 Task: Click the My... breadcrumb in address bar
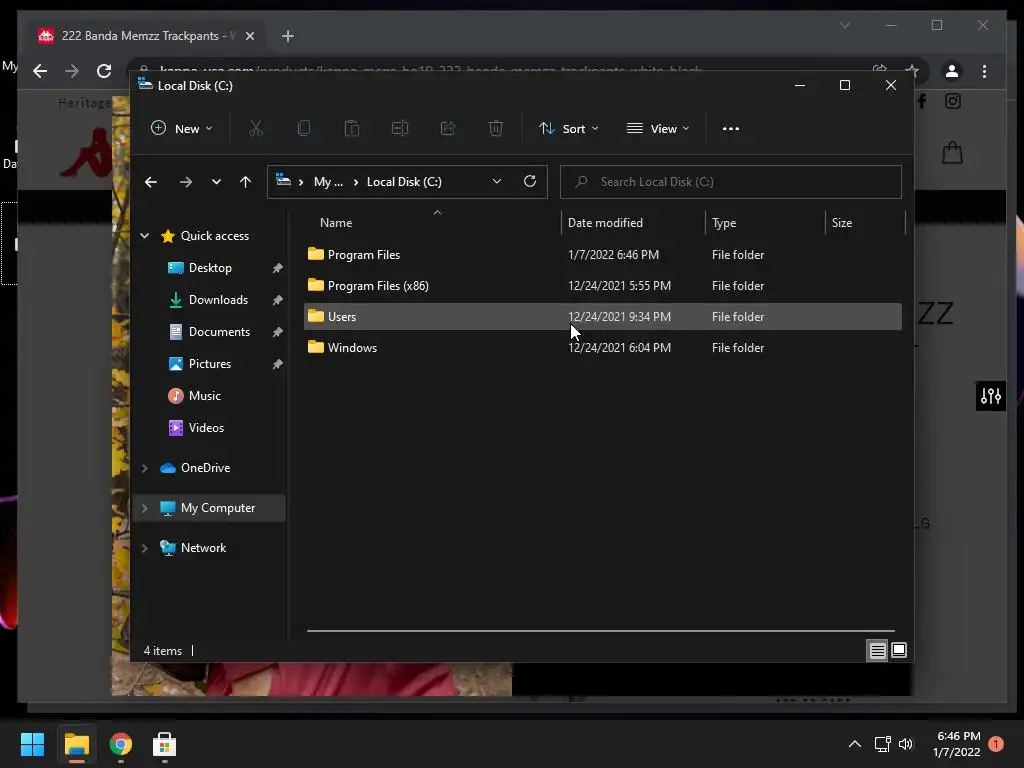tap(328, 182)
